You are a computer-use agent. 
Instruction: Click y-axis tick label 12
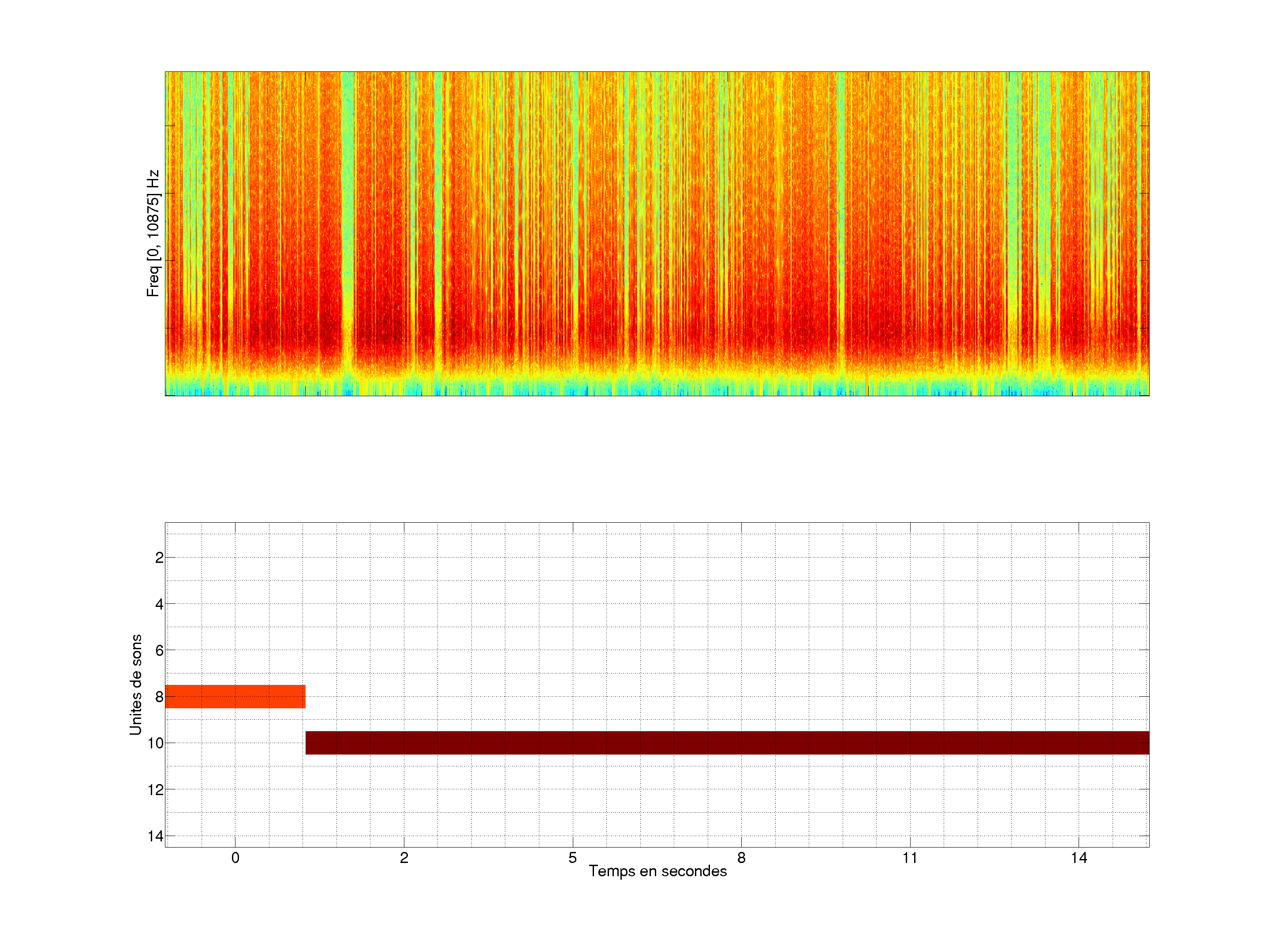[x=156, y=790]
